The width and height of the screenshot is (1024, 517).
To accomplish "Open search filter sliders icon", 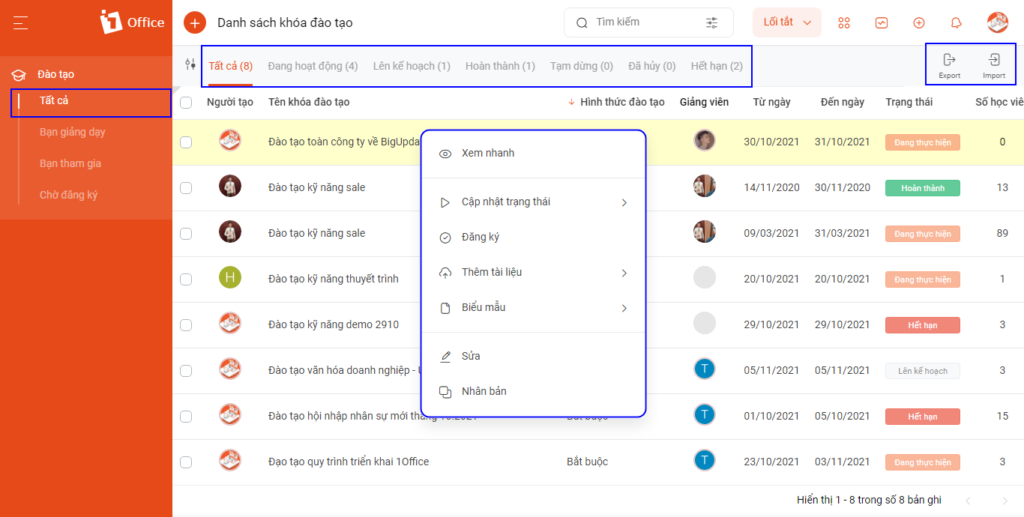I will (712, 23).
